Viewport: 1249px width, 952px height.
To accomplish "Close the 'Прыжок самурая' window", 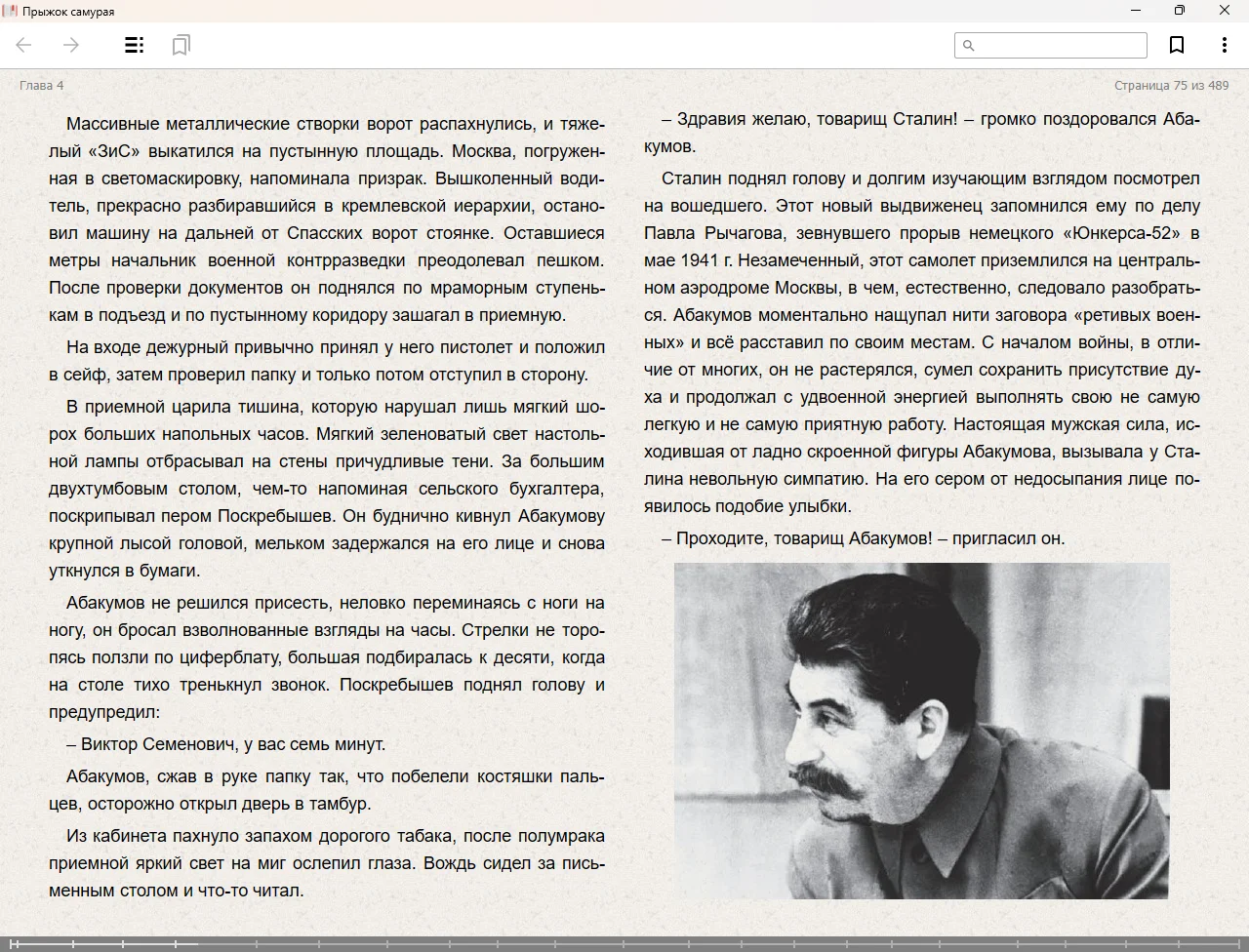I will coord(1225,11).
